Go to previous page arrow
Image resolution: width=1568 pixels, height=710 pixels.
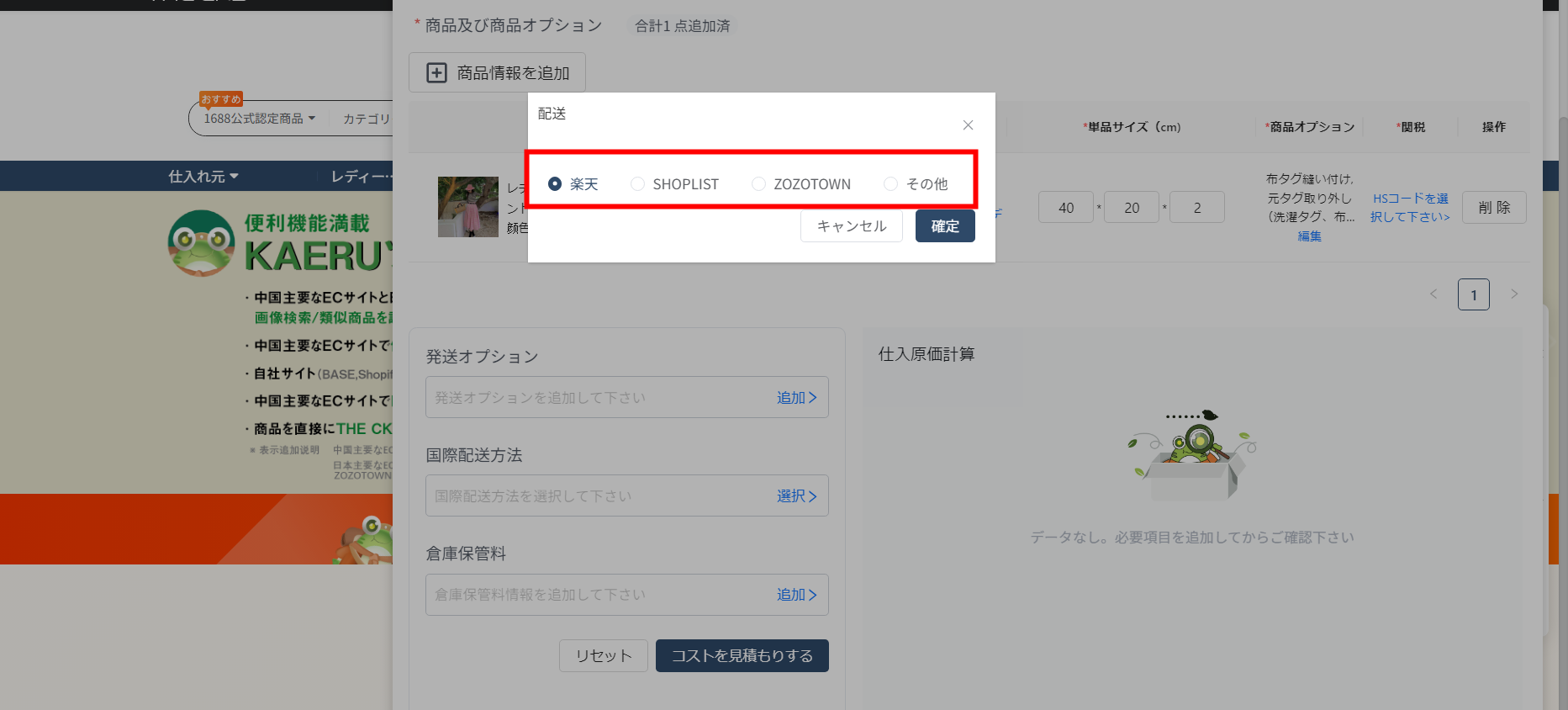(x=1433, y=294)
